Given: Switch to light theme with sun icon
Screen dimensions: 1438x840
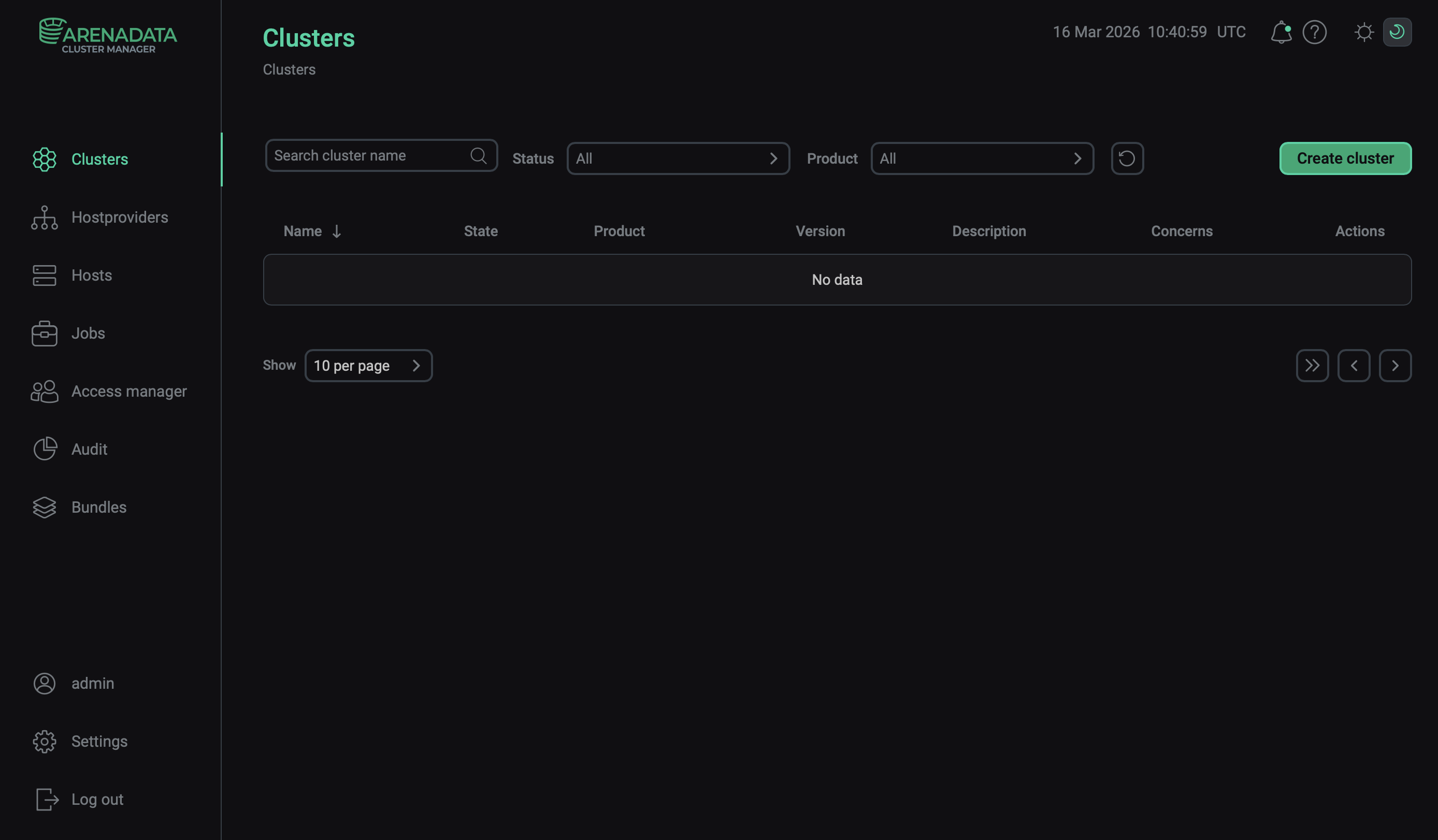Looking at the screenshot, I should pos(1365,32).
